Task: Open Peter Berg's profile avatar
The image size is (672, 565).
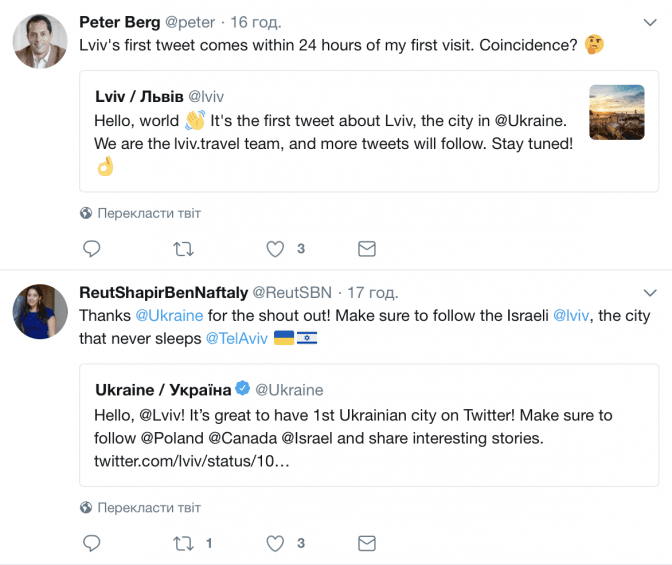Action: pyautogui.click(x=40, y=41)
